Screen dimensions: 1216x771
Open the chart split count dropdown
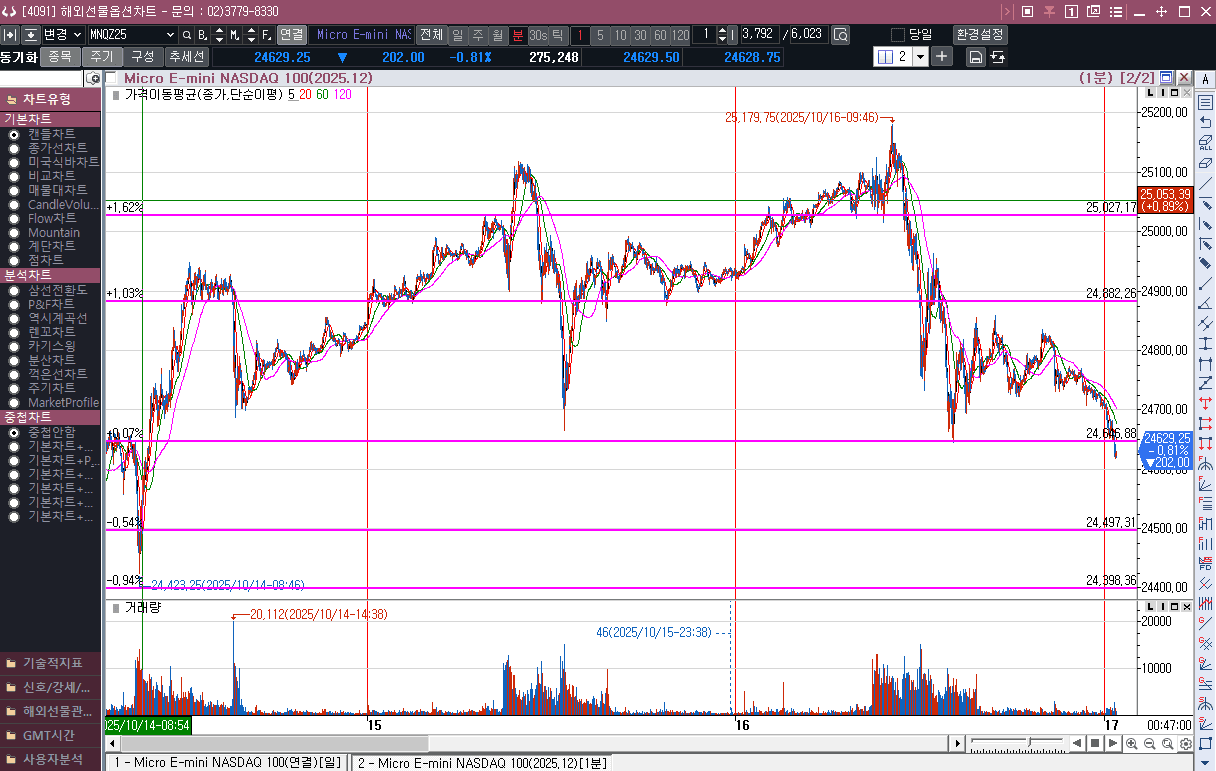(x=920, y=57)
